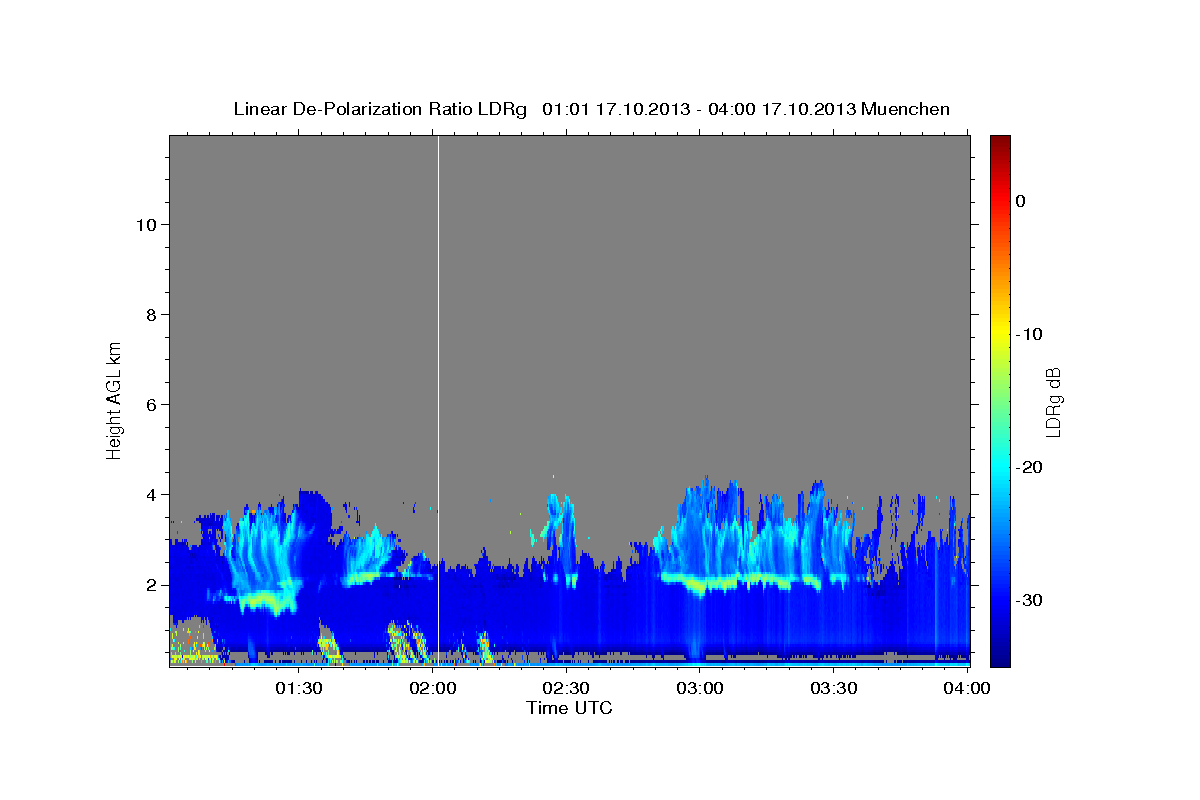Click the colorbar value -10
This screenshot has height=800, width=1200.
click(x=1029, y=334)
